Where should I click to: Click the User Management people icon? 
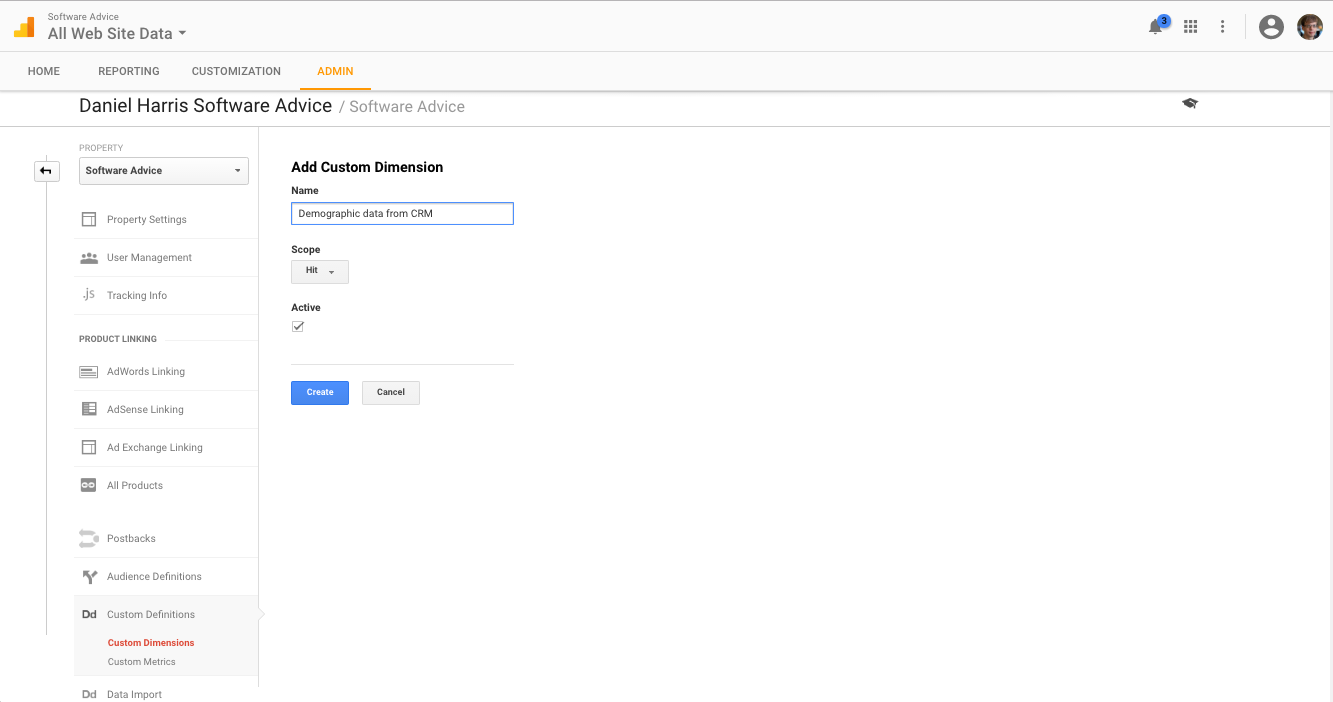tap(88, 258)
